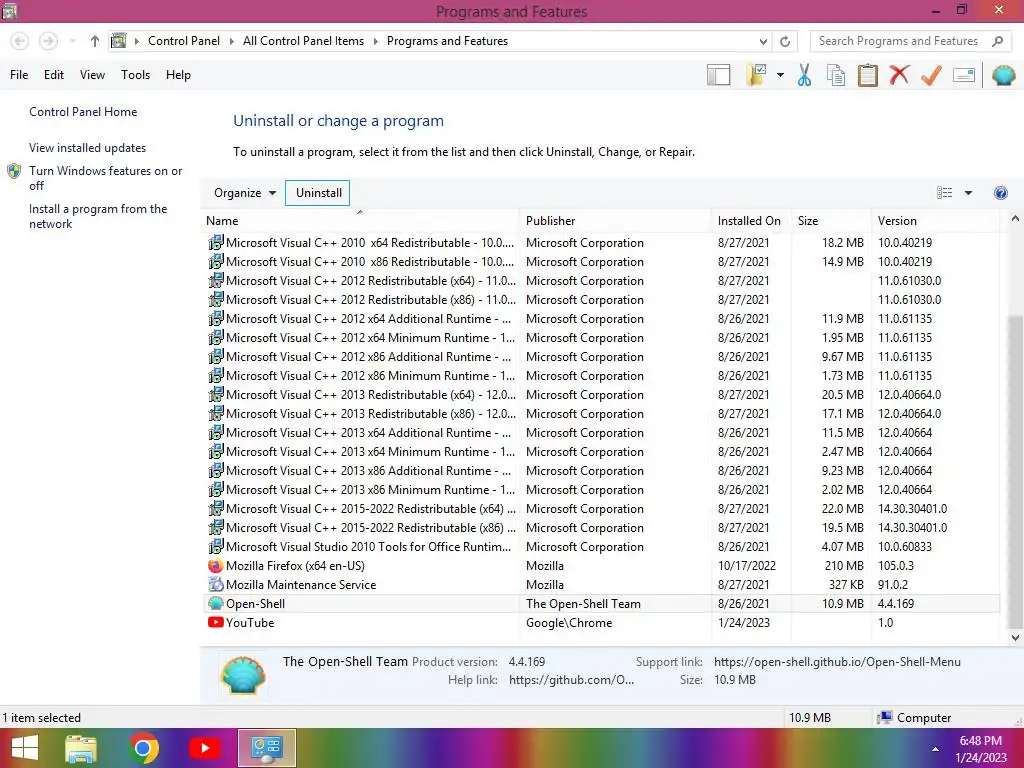Select Microsoft Visual Studio 2010 Tools row
The height and width of the screenshot is (768, 1024).
coord(601,547)
